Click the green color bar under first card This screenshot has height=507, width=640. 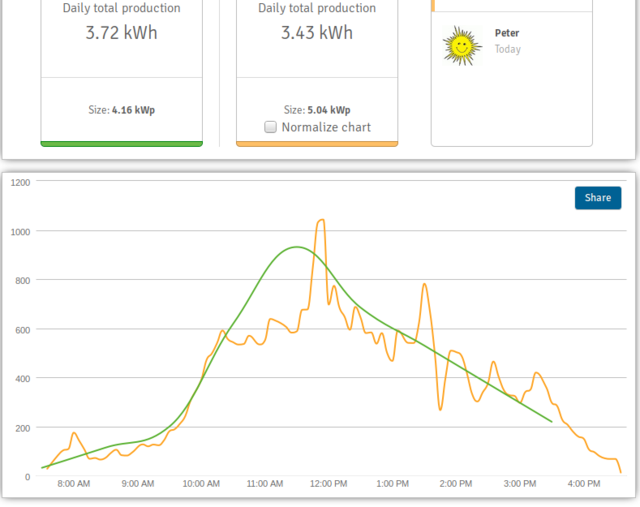(x=122, y=144)
